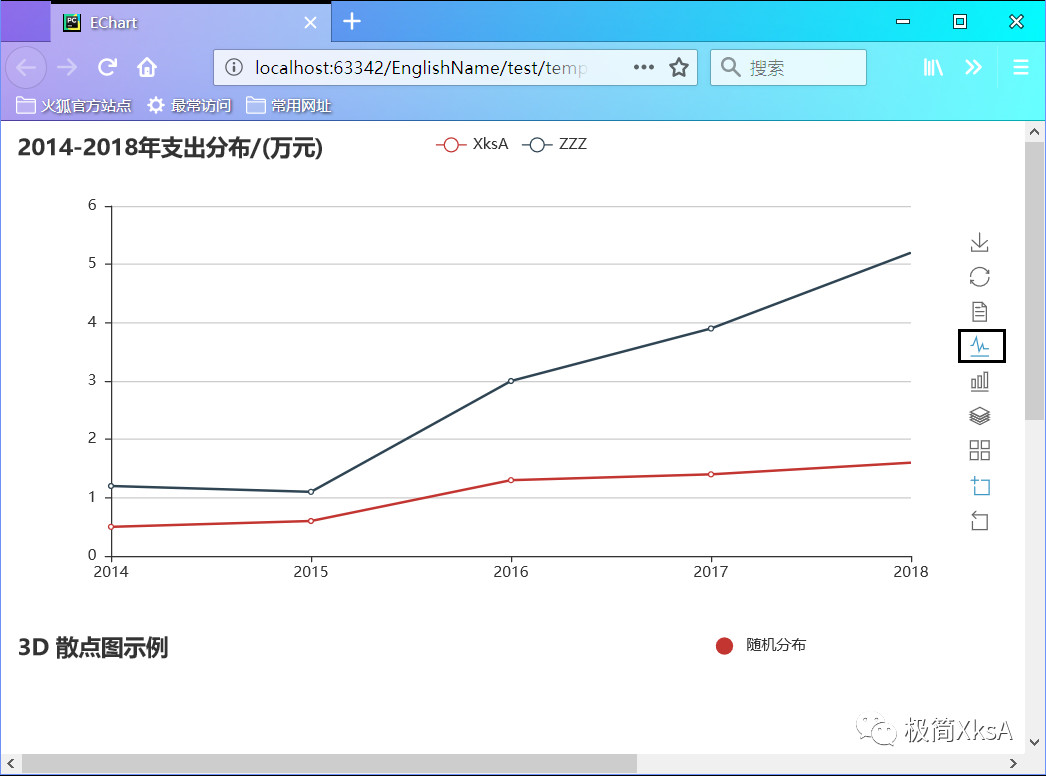Activate the area zoom tool icon
This screenshot has width=1046, height=776.
(979, 486)
